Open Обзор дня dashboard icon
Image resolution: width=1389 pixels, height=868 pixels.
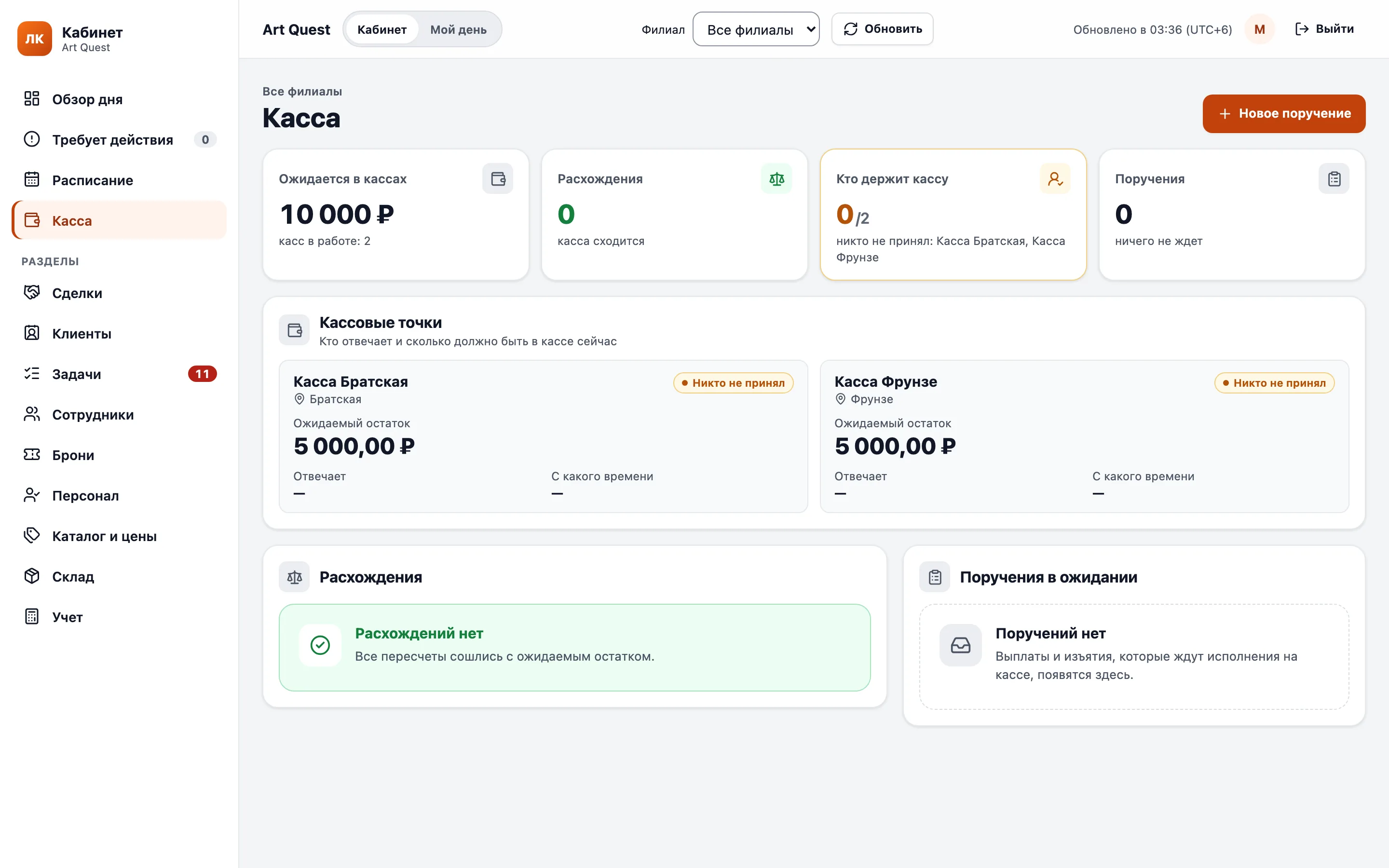(31, 99)
